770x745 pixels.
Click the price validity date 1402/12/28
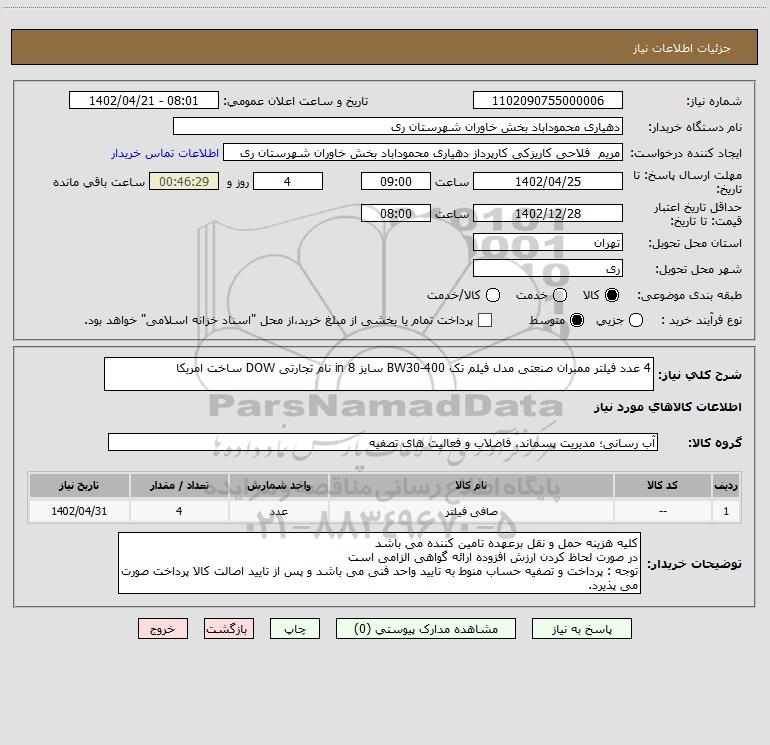pos(548,214)
